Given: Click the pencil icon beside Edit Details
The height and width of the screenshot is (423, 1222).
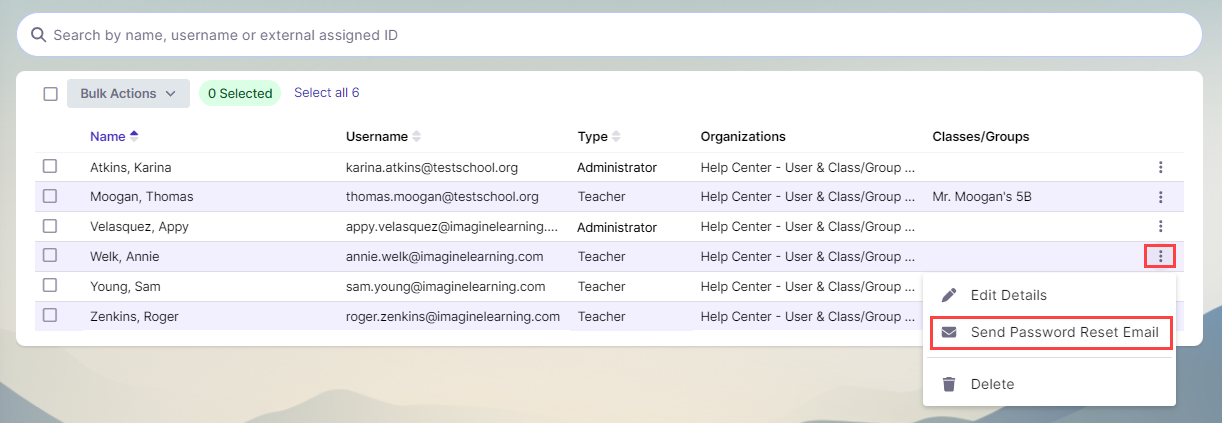Looking at the screenshot, I should 949,295.
